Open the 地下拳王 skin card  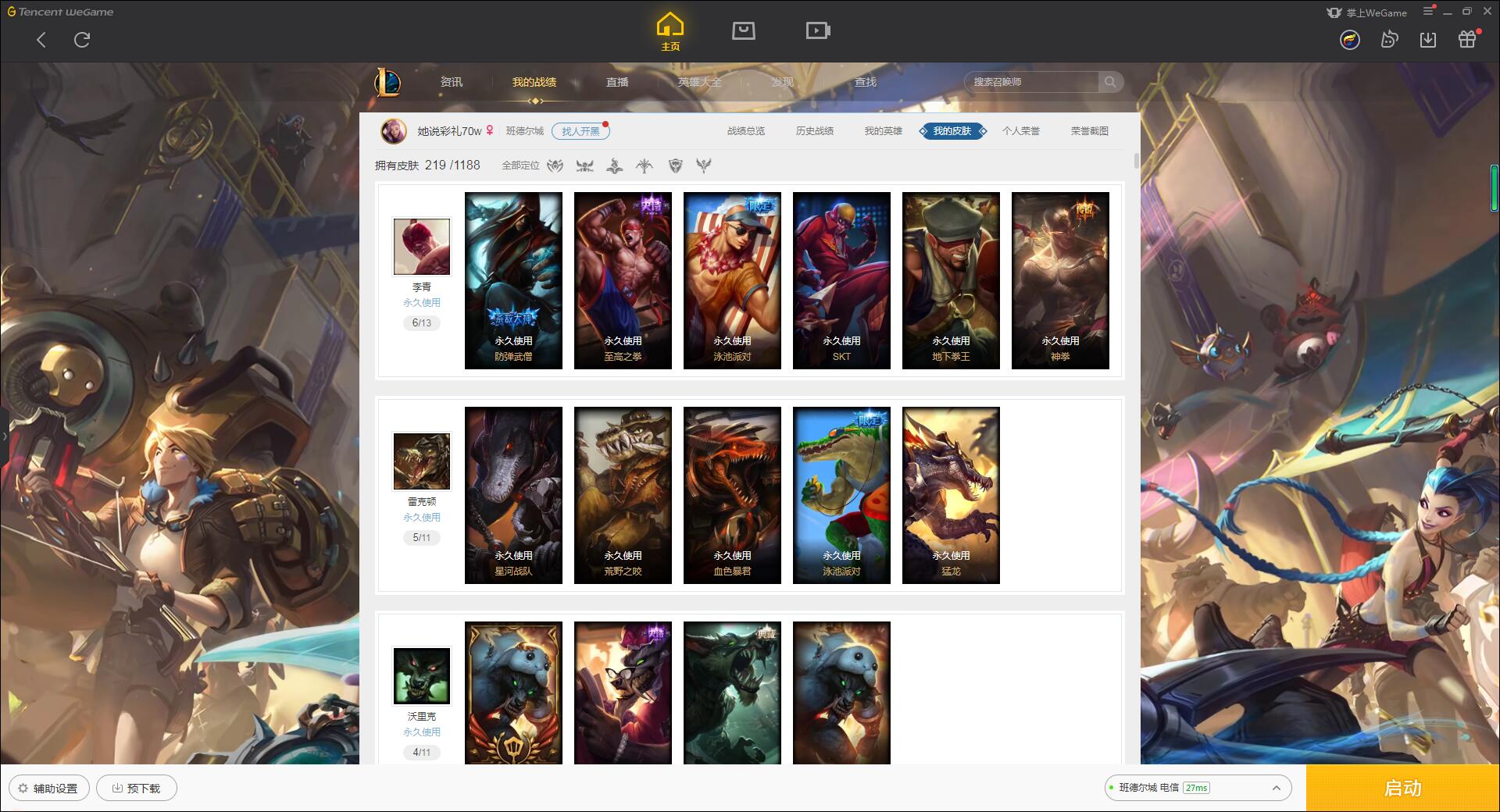point(951,280)
